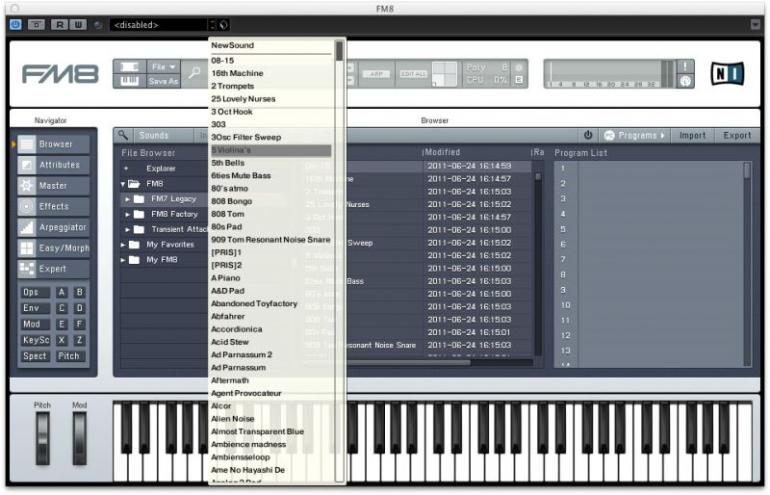Click the Easy/Morph grid icon
This screenshot has width=770, height=495.
[27, 248]
